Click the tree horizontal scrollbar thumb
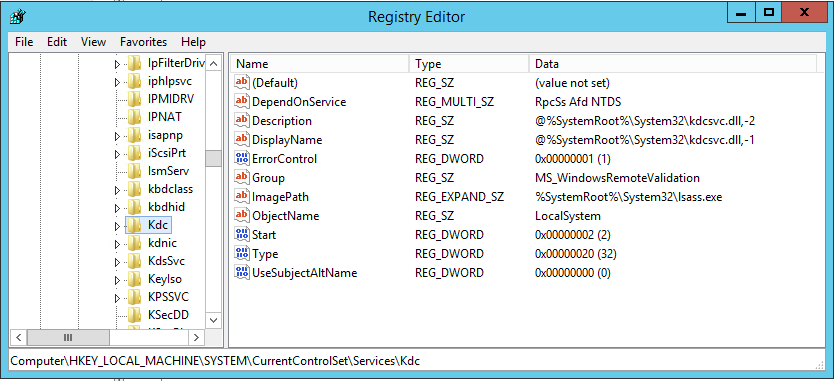Viewport: 835px width, 381px height. 68,337
